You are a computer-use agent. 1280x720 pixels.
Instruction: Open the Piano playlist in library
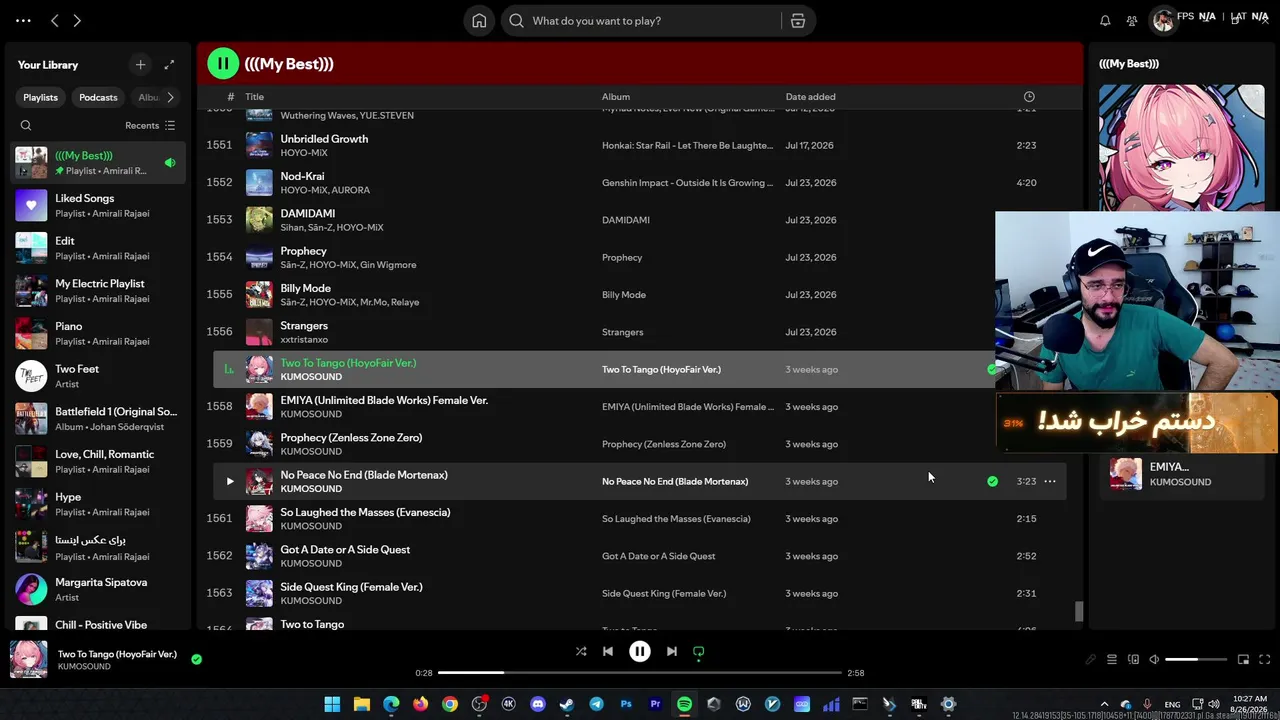(96, 333)
